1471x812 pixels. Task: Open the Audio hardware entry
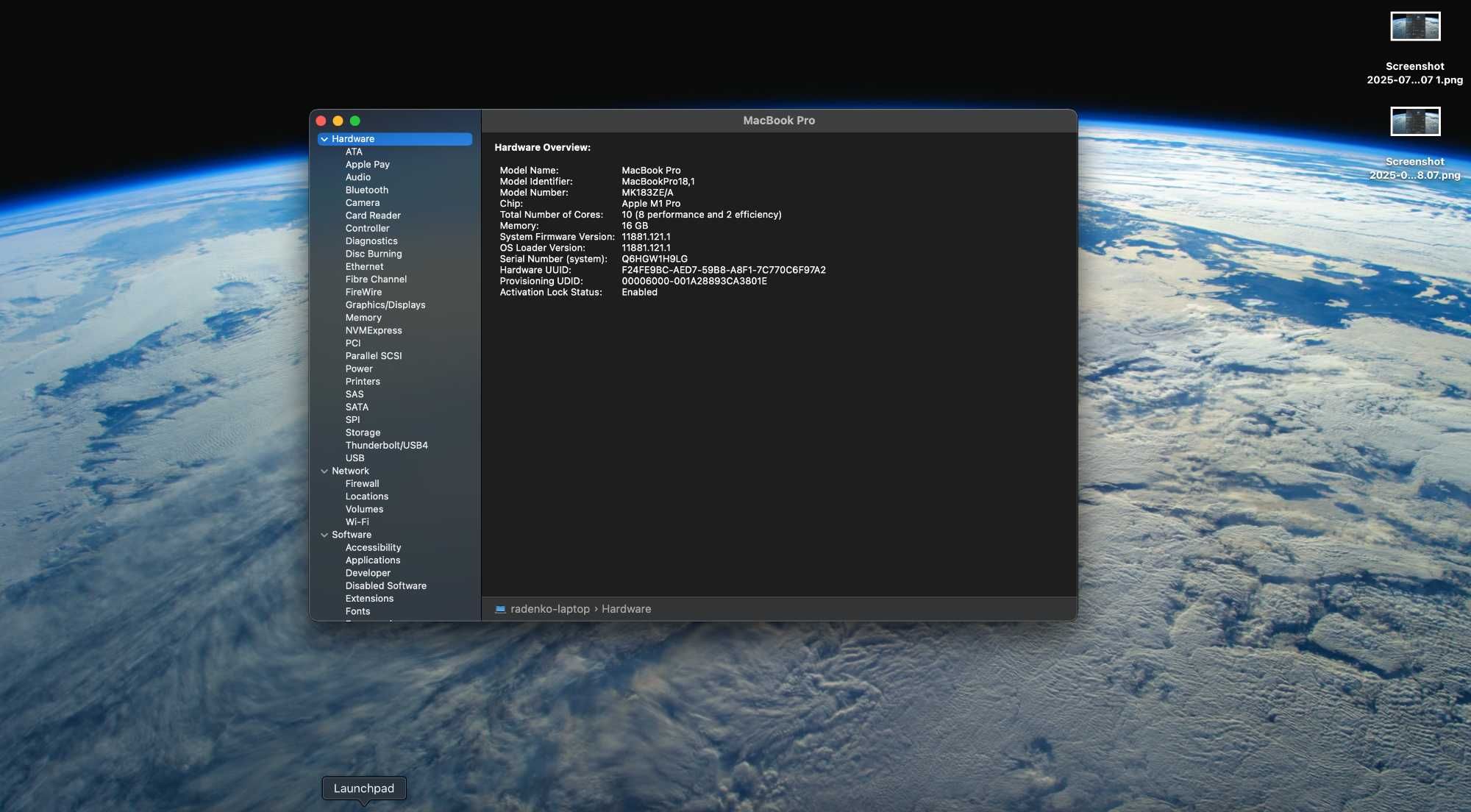[358, 177]
